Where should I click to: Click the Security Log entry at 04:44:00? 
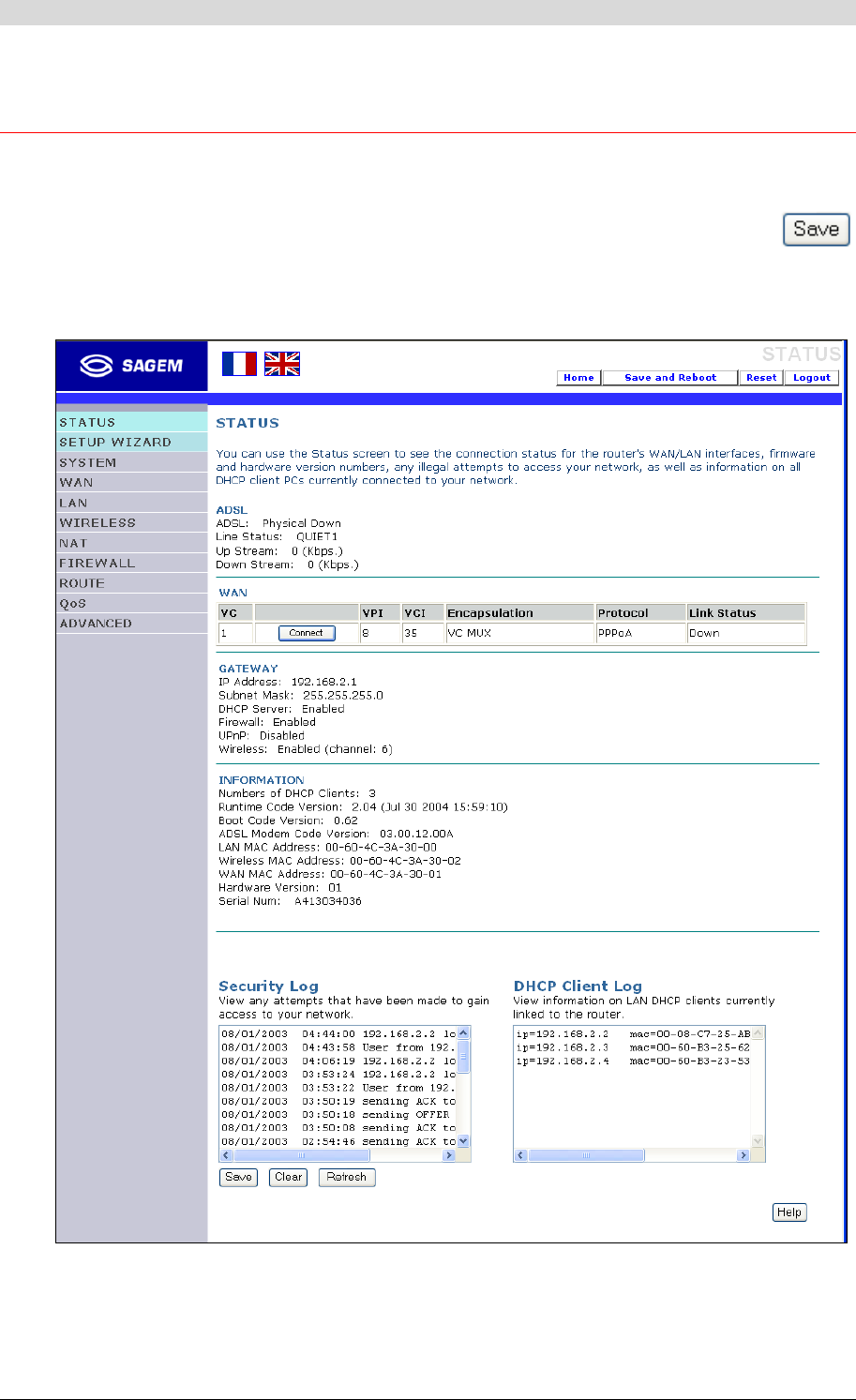pyautogui.click(x=338, y=1033)
